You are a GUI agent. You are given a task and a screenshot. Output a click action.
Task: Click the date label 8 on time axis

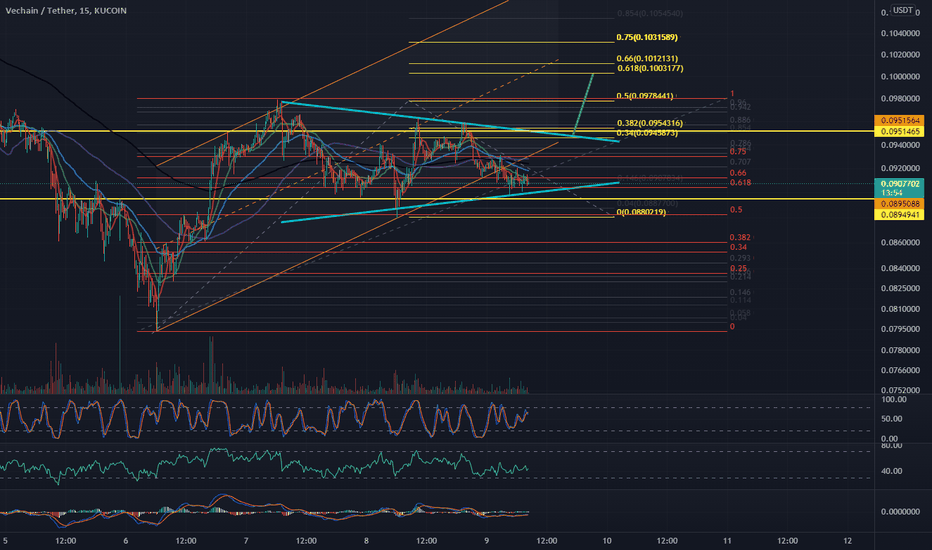(366, 541)
